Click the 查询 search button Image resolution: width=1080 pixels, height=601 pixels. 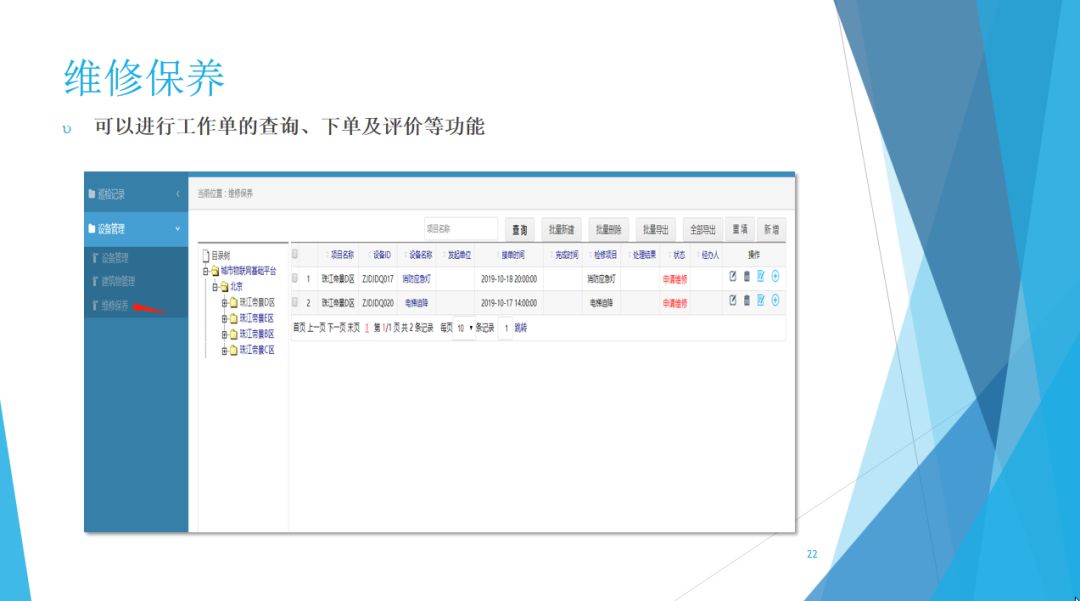(x=519, y=229)
